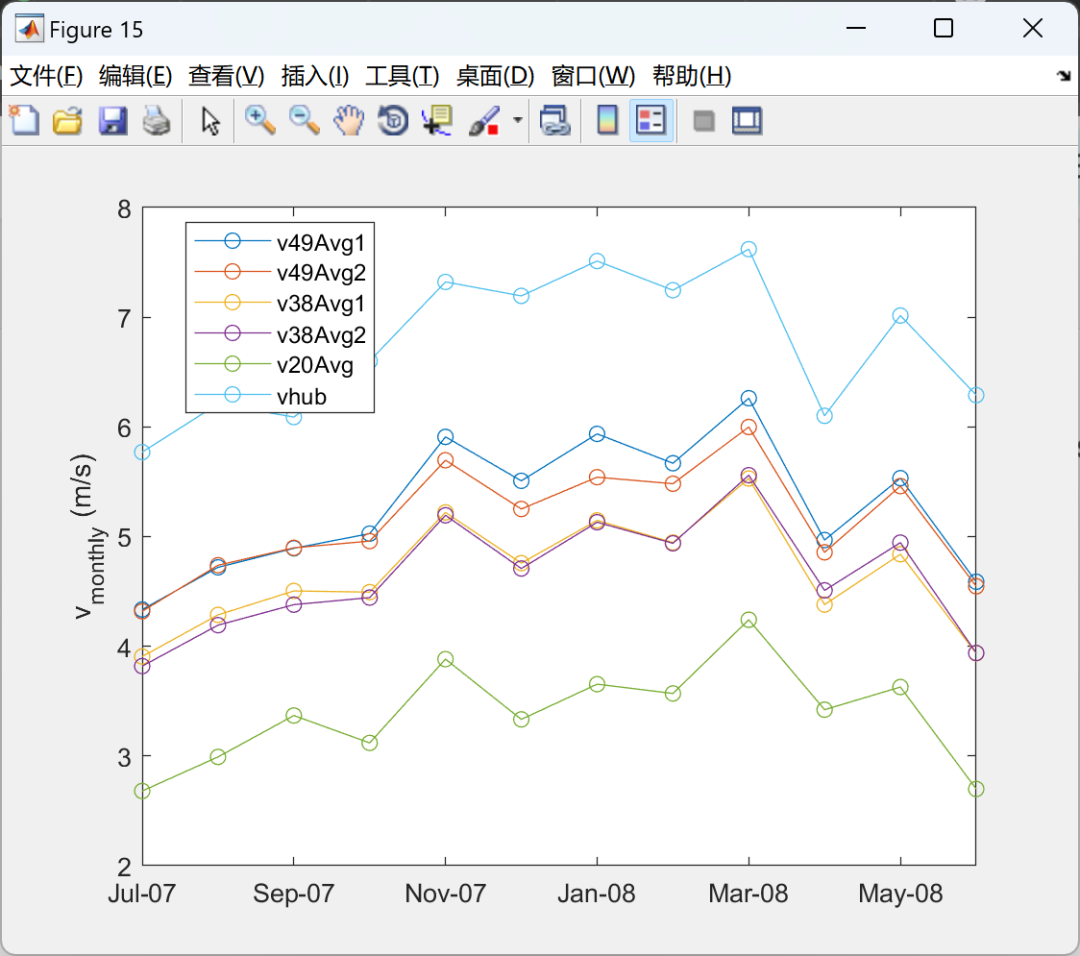Minimize the Figure 15 window

pos(855,28)
